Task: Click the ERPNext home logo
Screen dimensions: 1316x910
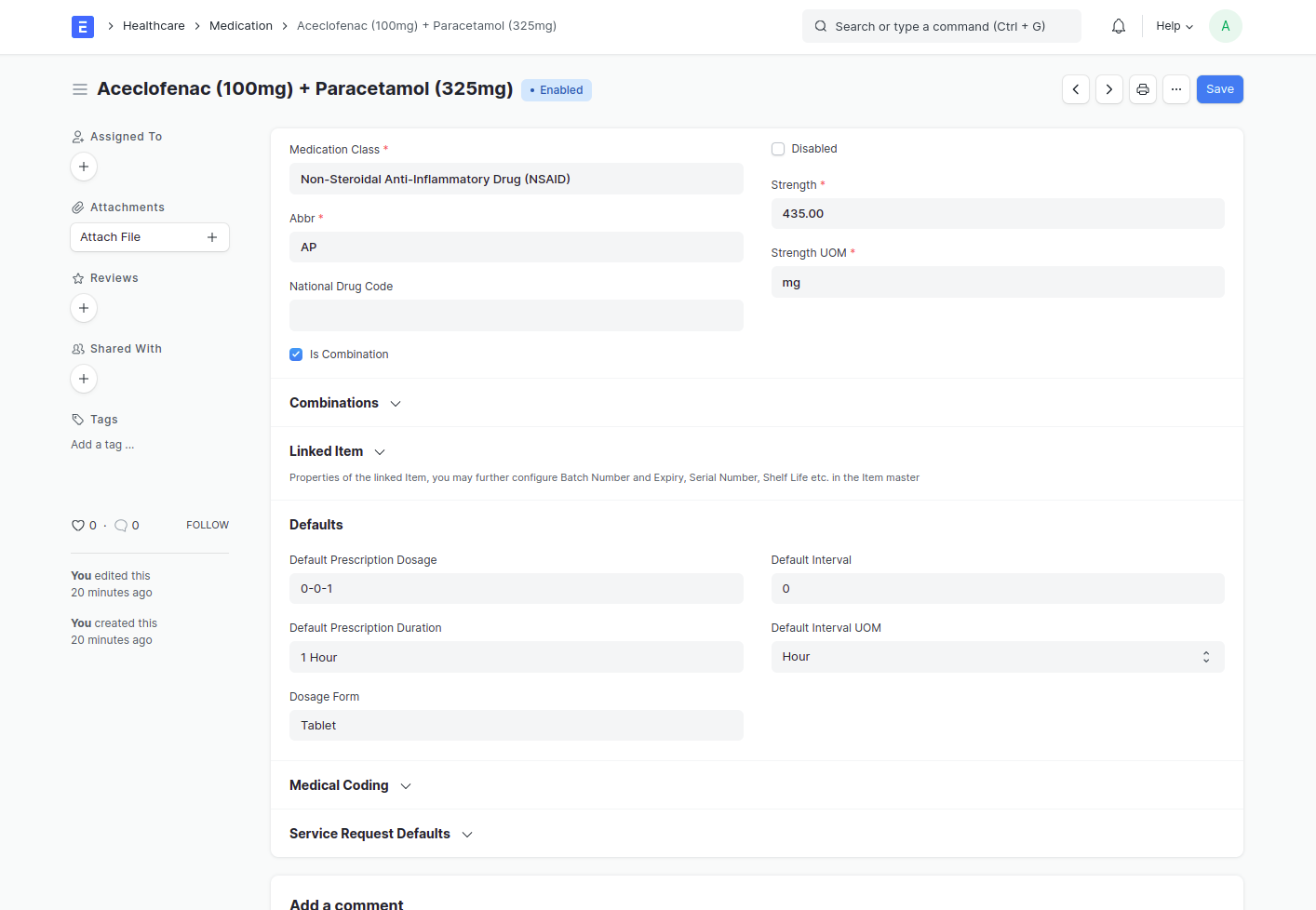Action: click(83, 27)
